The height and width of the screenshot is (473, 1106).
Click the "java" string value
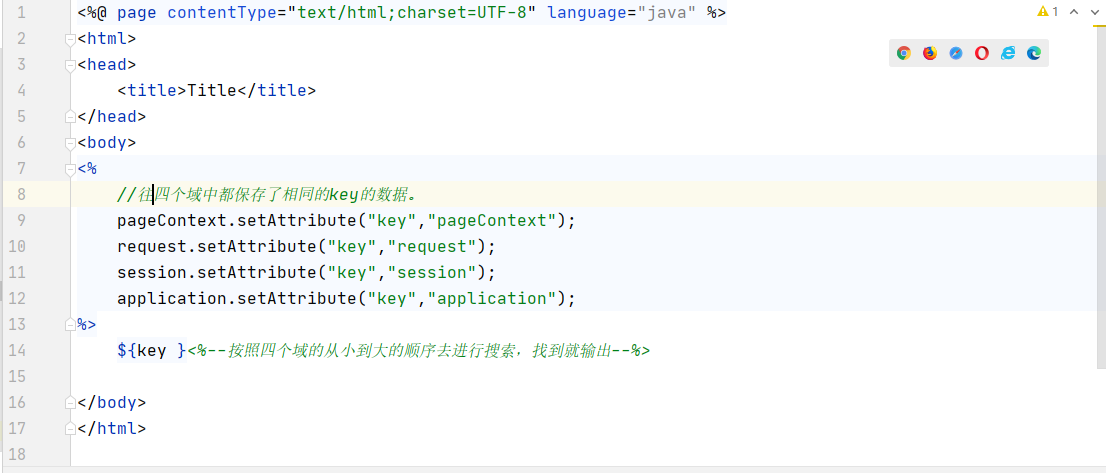point(667,13)
